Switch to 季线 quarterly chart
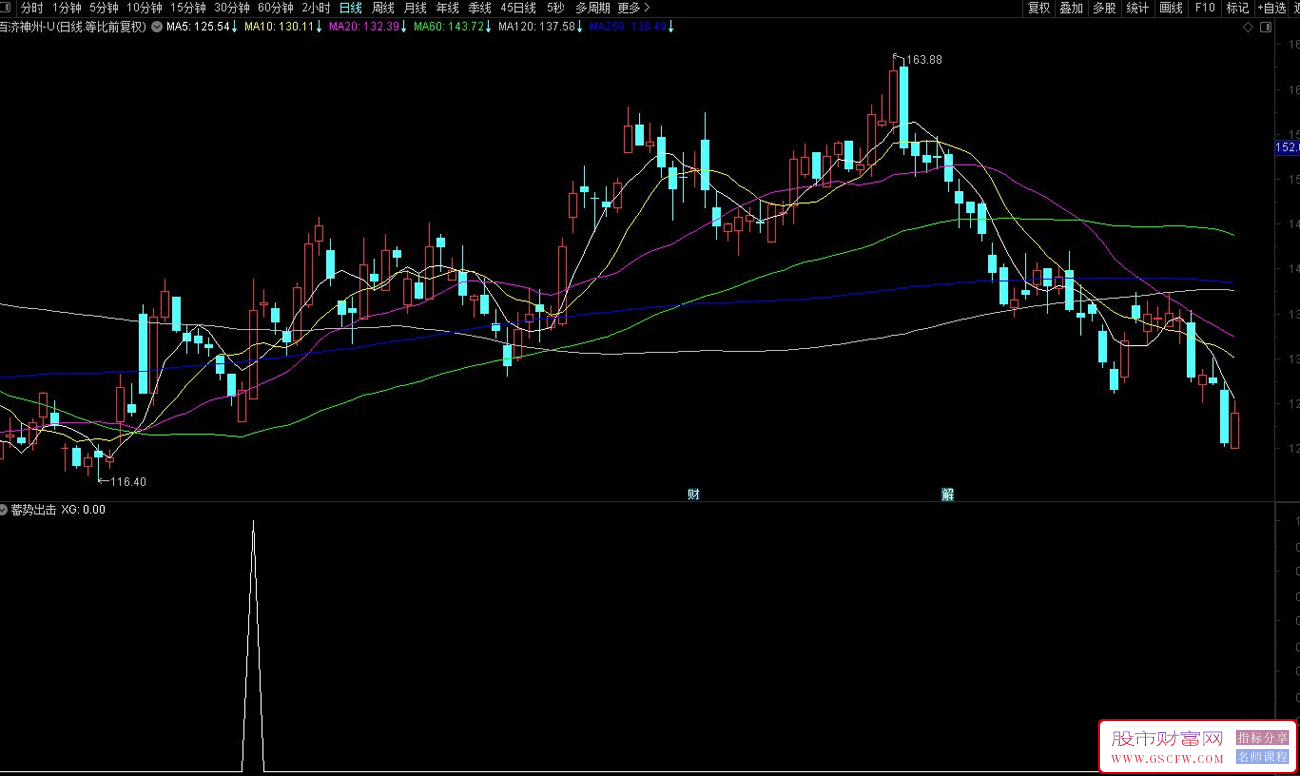Viewport: 1300px width, 776px height. pos(479,8)
